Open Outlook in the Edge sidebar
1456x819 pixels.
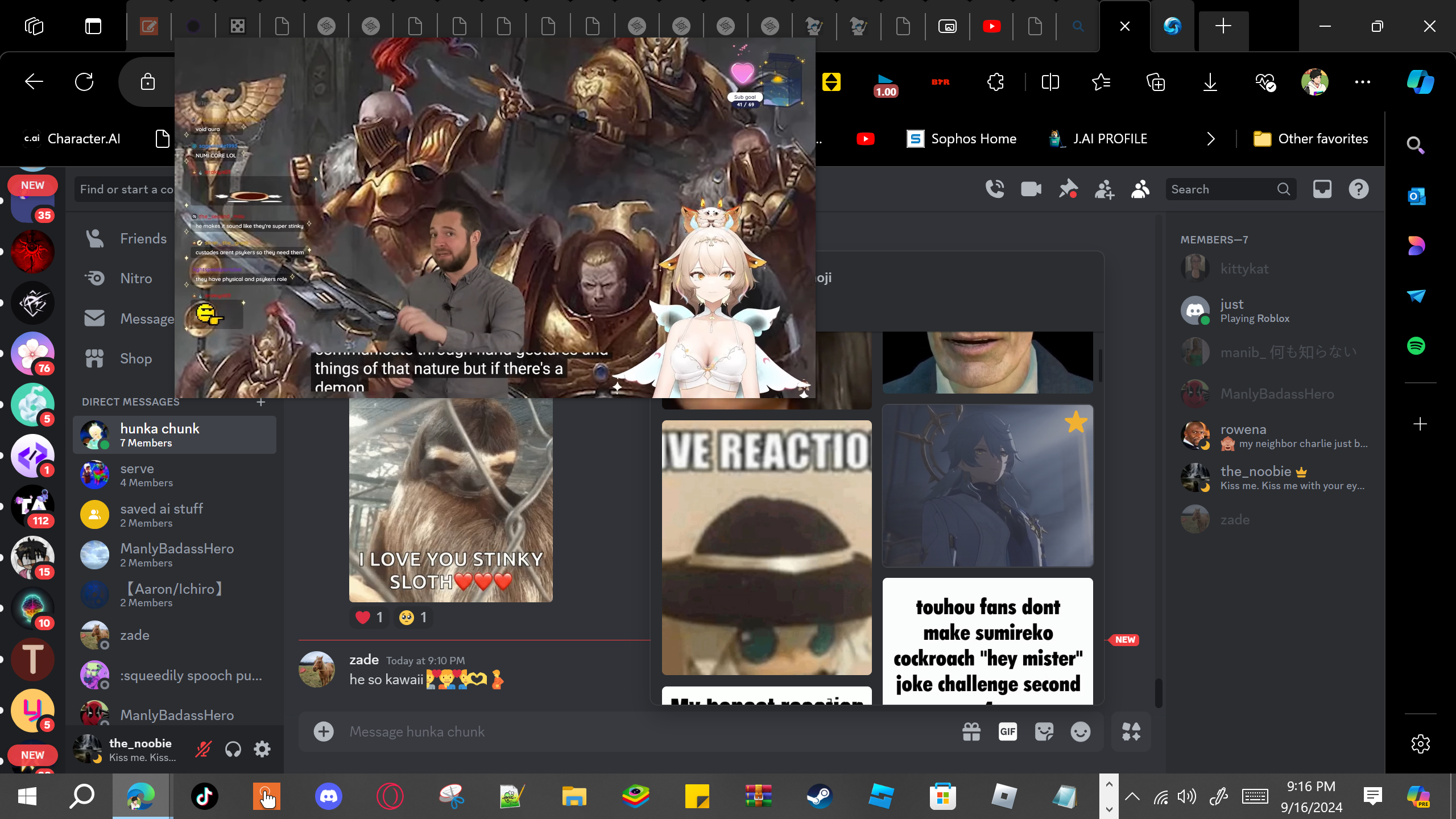click(x=1416, y=196)
